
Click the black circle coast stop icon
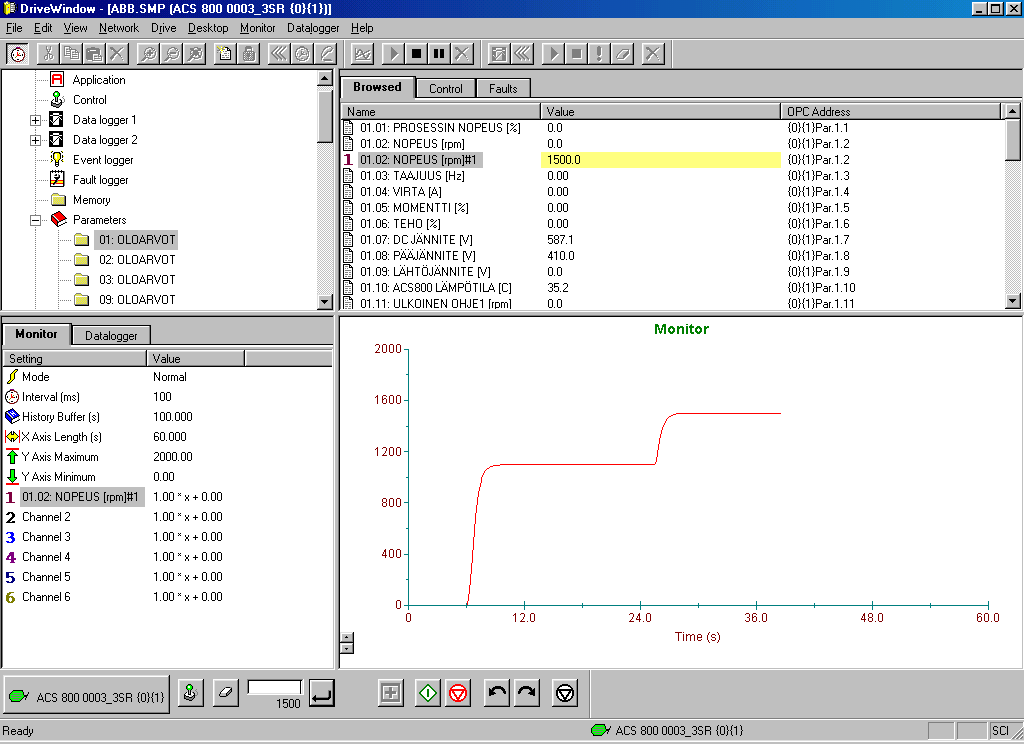tap(565, 693)
